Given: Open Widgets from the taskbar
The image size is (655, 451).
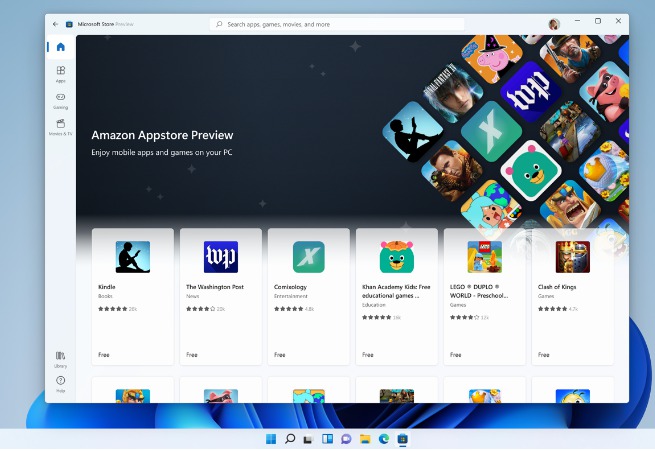Looking at the screenshot, I should coord(328,439).
